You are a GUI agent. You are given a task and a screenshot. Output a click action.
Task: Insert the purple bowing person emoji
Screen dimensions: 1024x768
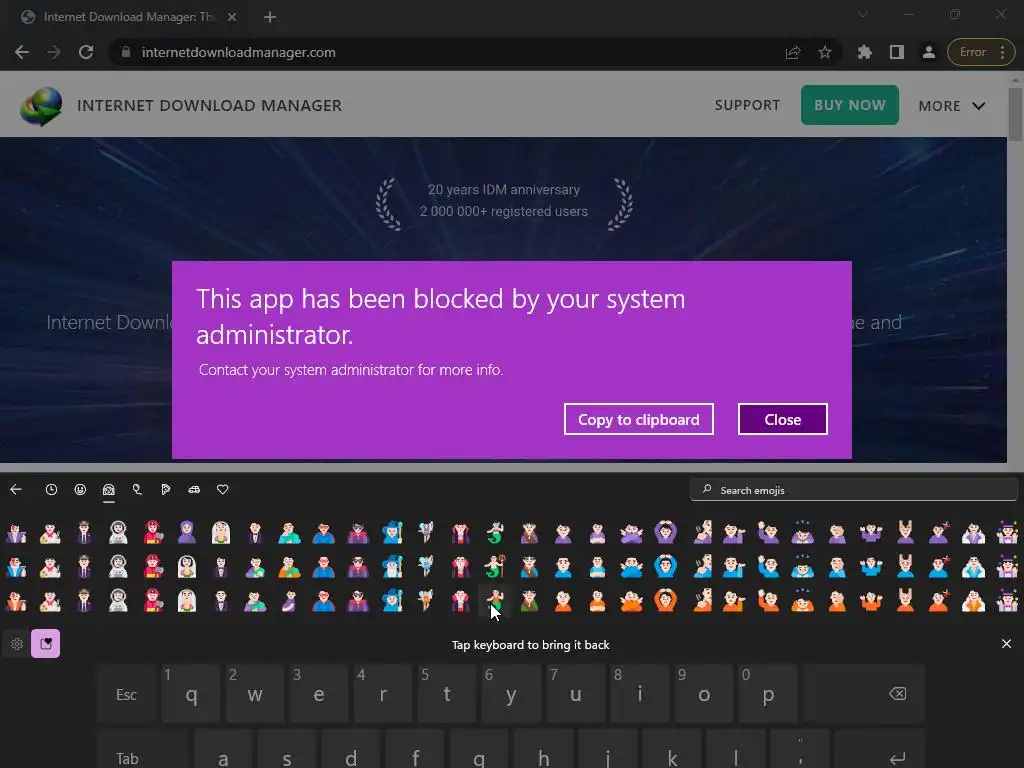point(803,532)
